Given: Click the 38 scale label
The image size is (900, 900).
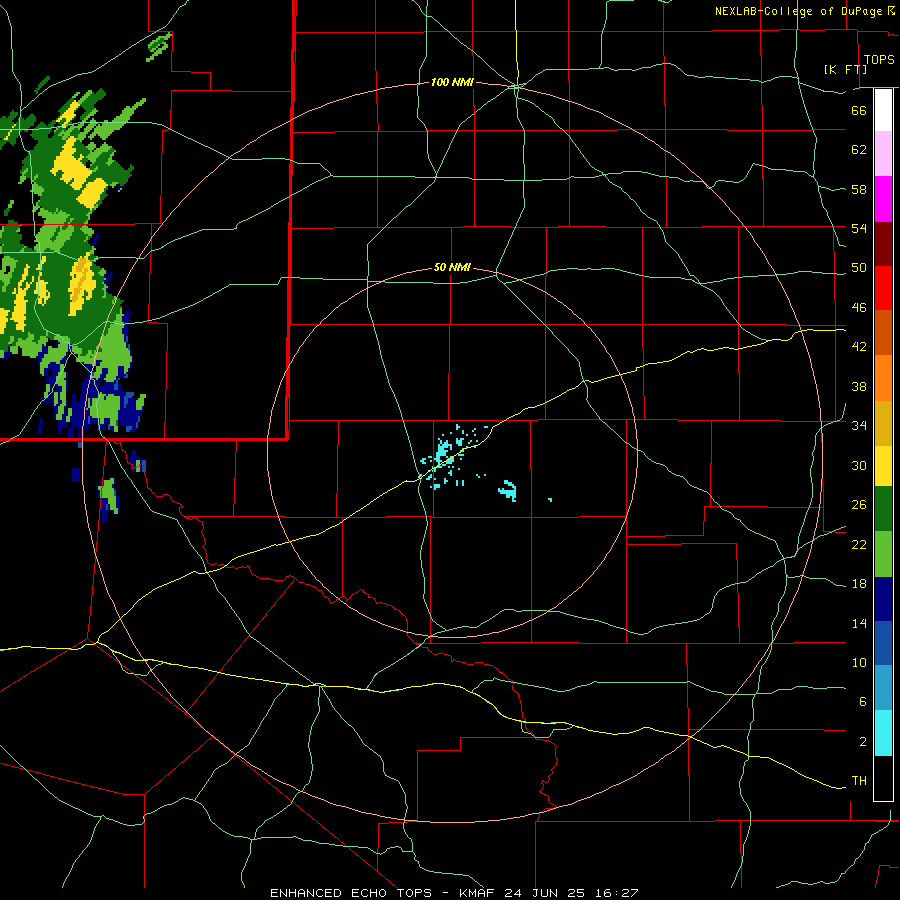Looking at the screenshot, I should [859, 386].
